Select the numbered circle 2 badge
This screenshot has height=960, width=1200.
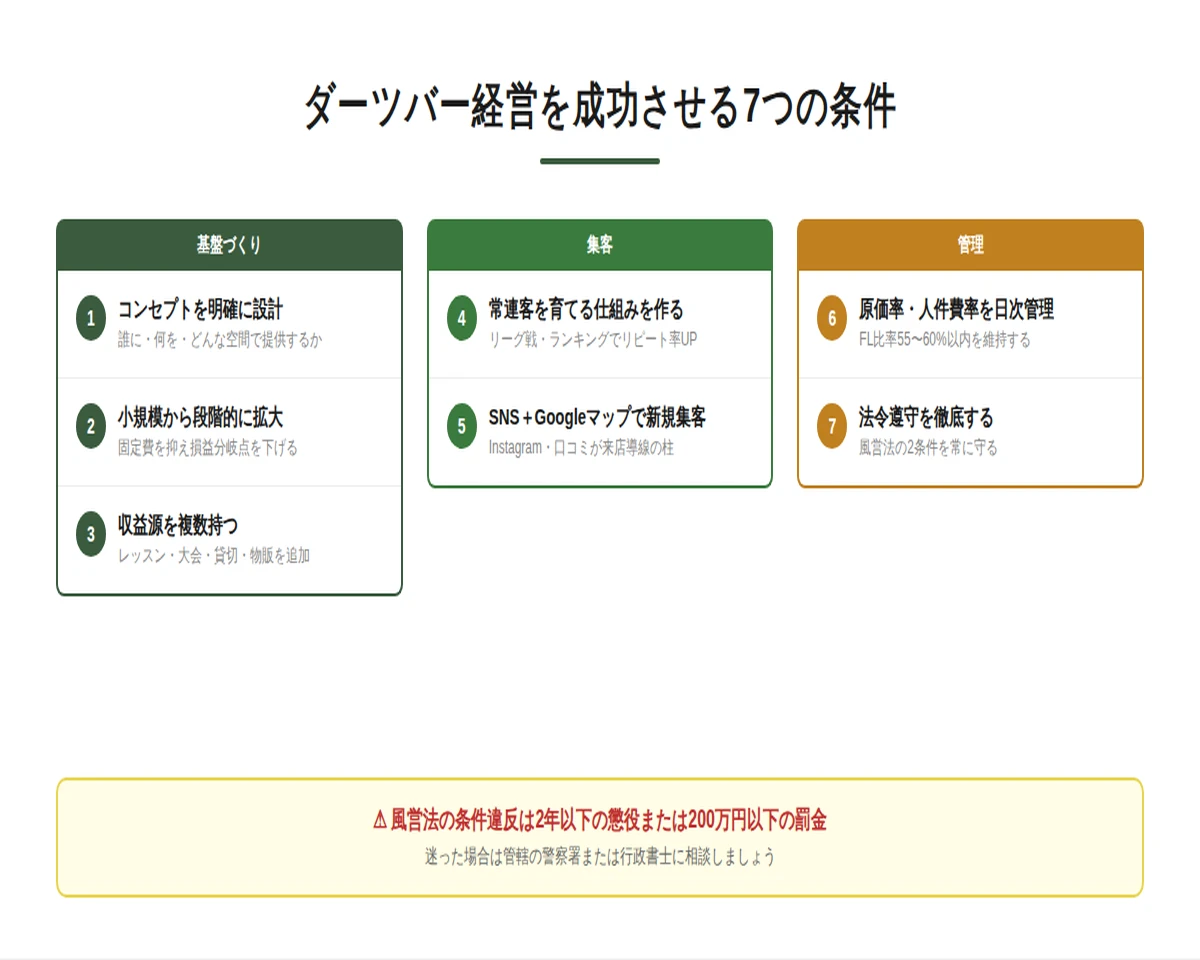pos(90,426)
